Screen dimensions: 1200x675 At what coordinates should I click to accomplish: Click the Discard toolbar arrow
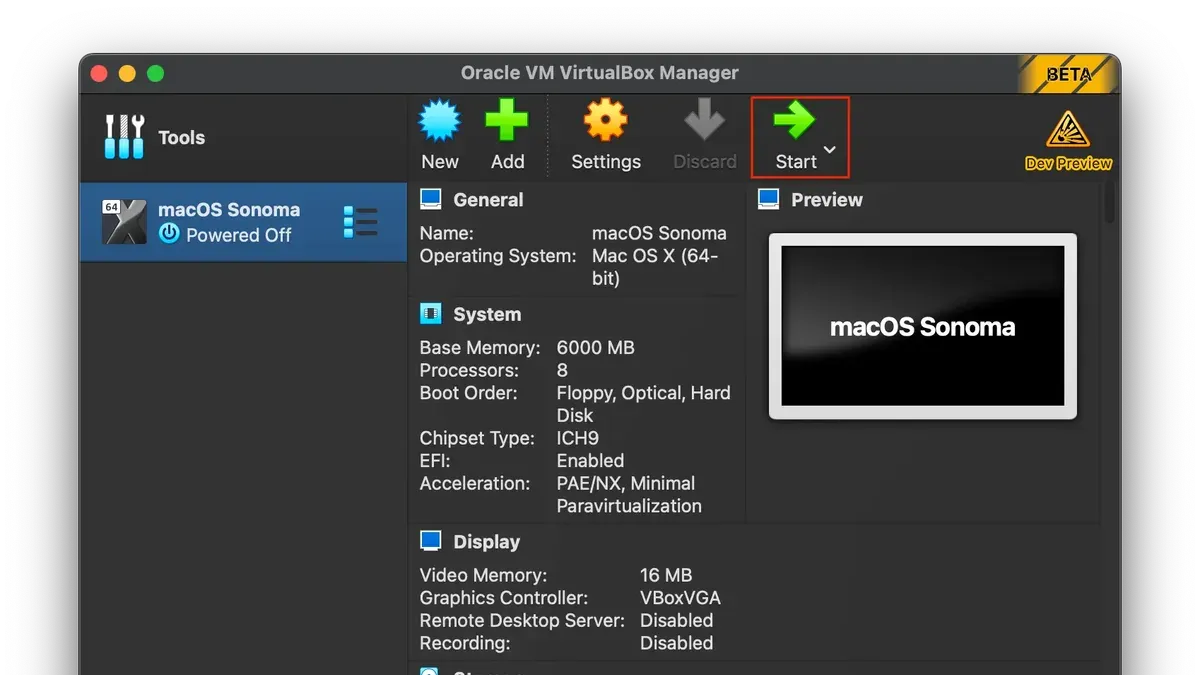click(704, 122)
